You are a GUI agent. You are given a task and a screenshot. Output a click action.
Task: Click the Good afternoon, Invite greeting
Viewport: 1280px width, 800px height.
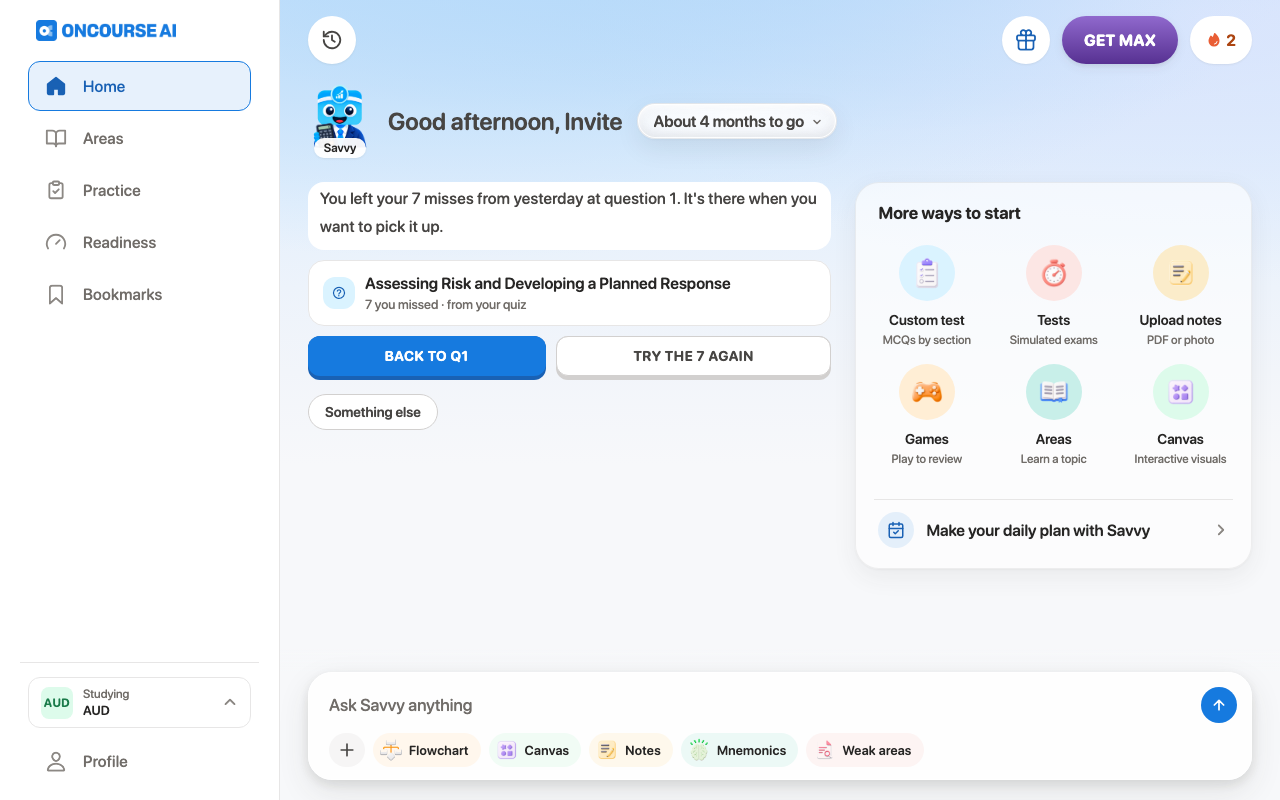tap(505, 122)
